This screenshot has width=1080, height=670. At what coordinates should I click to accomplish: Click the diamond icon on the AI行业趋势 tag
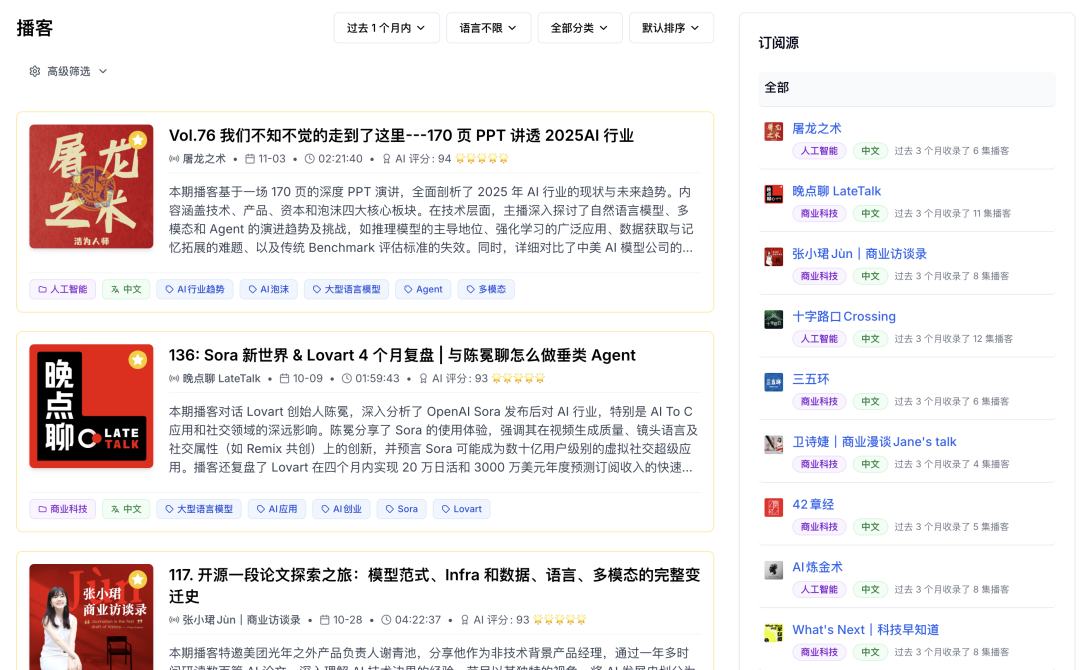click(169, 289)
